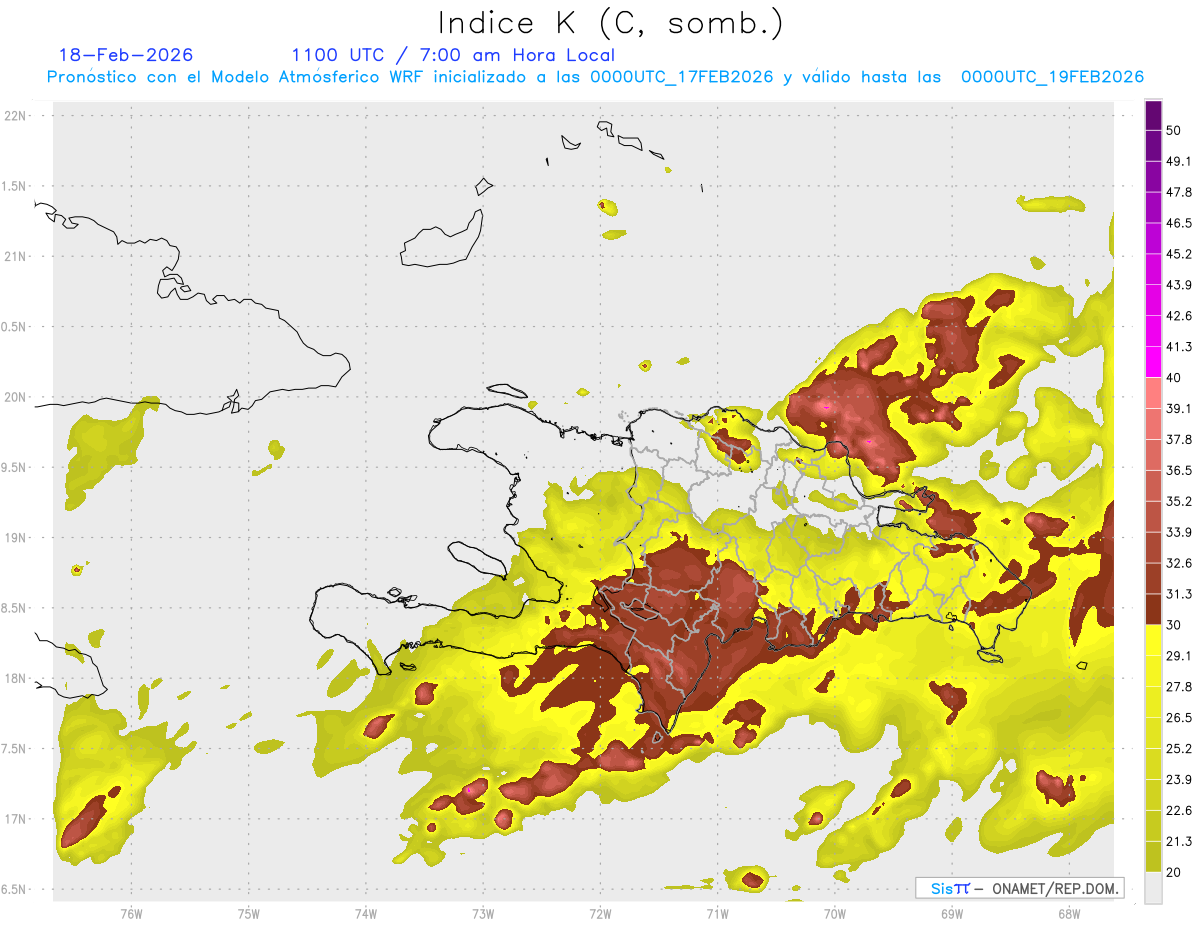Select the "18N" latitude label

coord(16,678)
